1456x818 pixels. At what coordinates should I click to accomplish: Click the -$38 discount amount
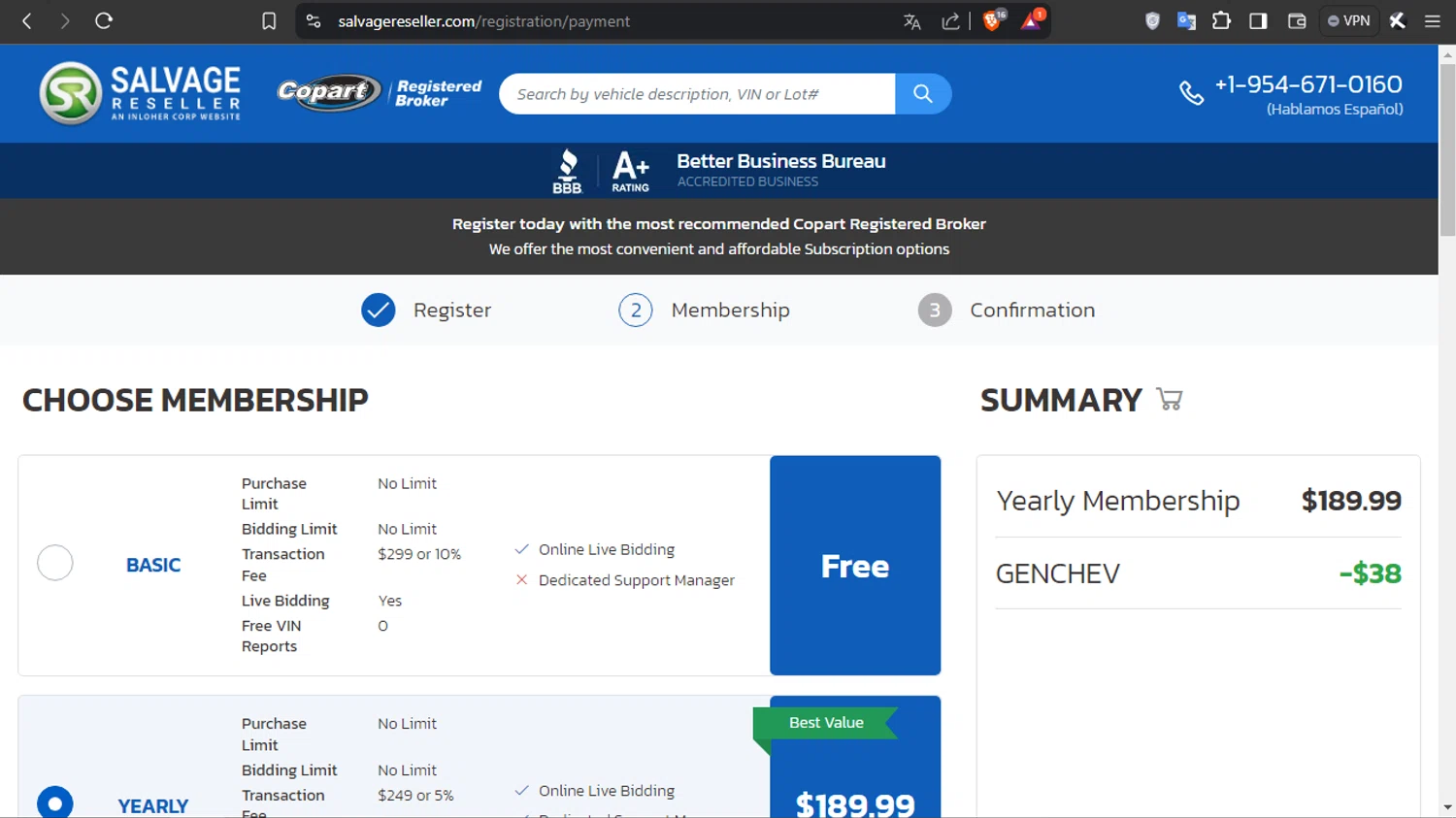(1371, 573)
